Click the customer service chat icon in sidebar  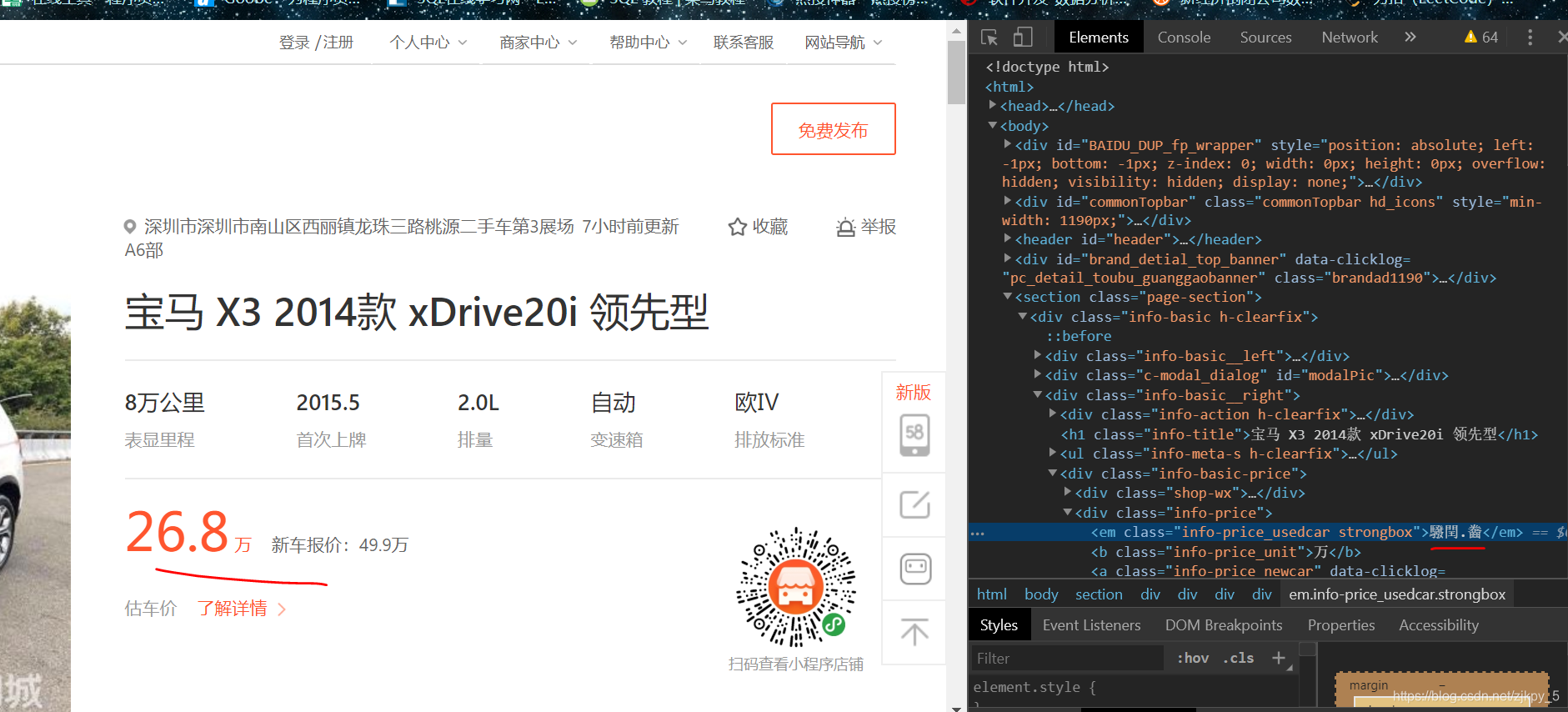914,569
